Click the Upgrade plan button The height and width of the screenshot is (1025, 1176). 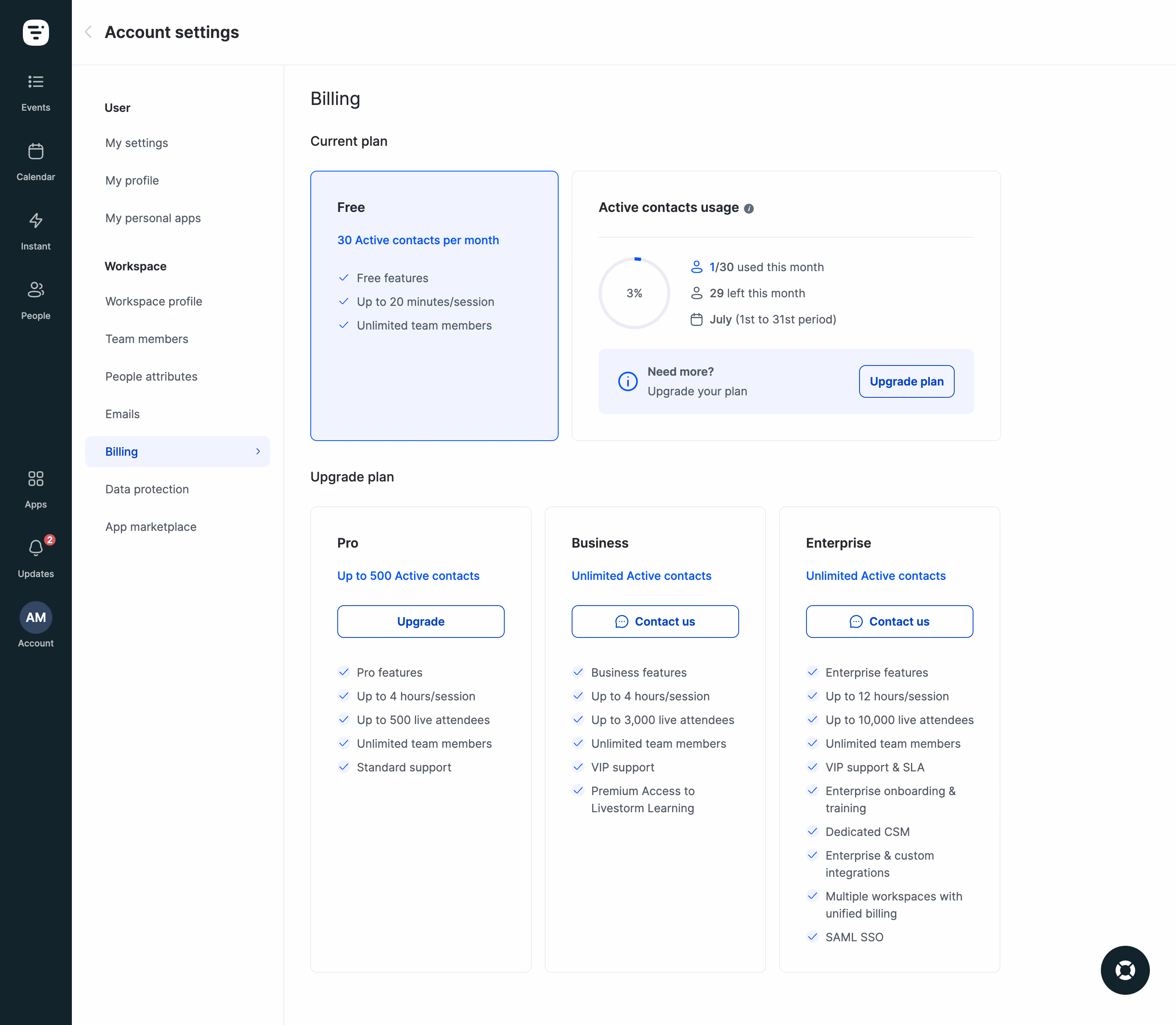[x=906, y=381]
